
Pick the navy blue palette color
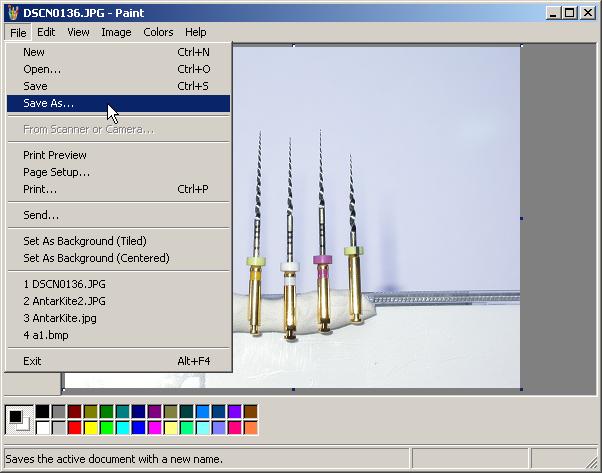pyautogui.click(x=139, y=412)
